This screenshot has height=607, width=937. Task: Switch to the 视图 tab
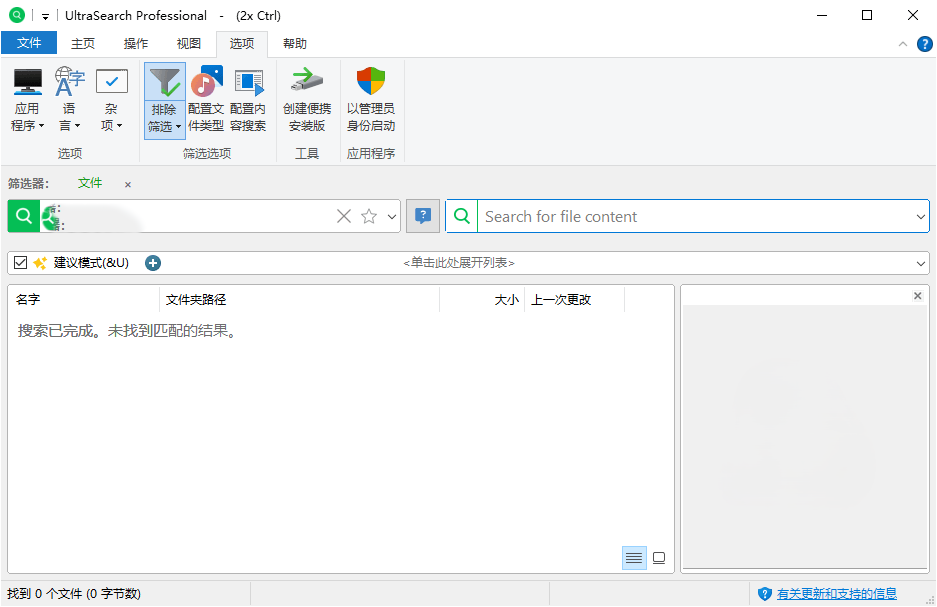tap(189, 44)
